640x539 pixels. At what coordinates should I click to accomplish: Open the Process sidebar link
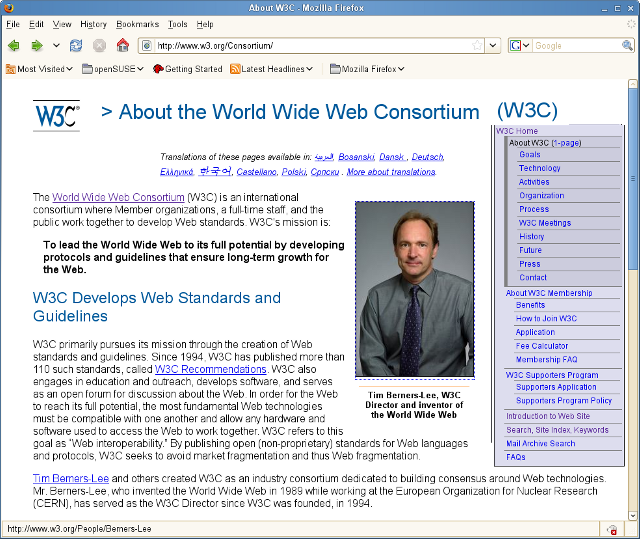(x=534, y=209)
